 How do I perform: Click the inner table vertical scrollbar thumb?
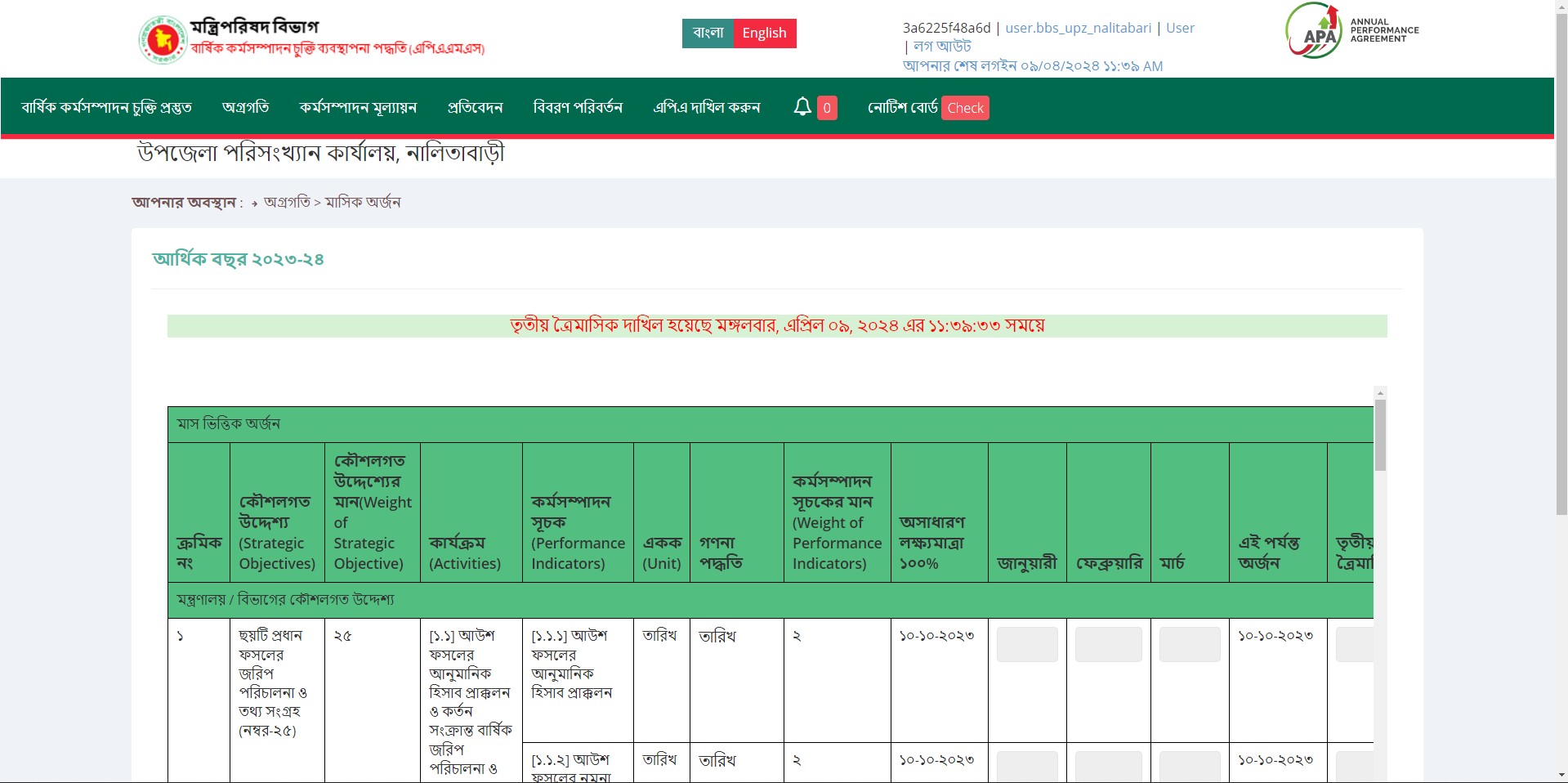(1380, 436)
